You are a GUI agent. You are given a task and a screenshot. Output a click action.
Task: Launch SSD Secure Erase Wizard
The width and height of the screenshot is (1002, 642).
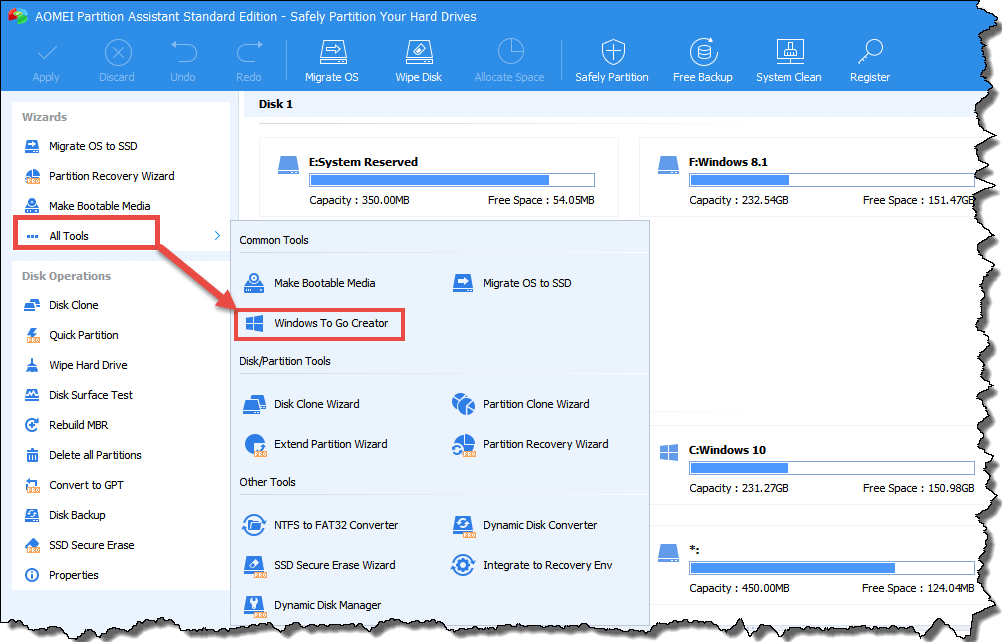[320, 565]
